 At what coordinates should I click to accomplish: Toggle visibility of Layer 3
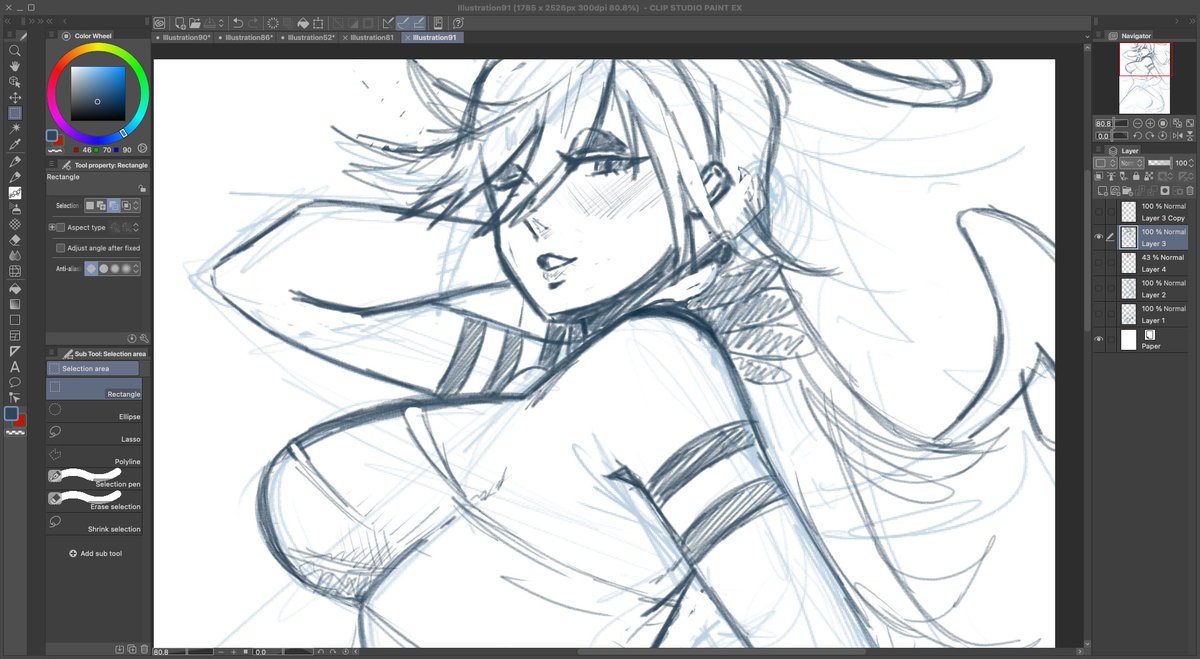point(1098,237)
